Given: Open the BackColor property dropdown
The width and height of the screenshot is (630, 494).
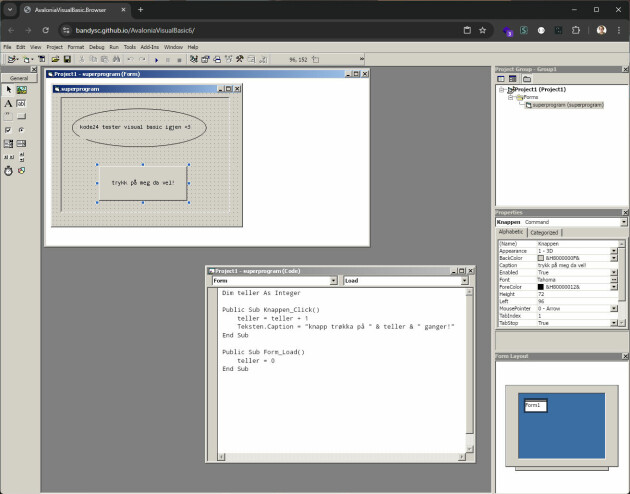Looking at the screenshot, I should click(614, 258).
